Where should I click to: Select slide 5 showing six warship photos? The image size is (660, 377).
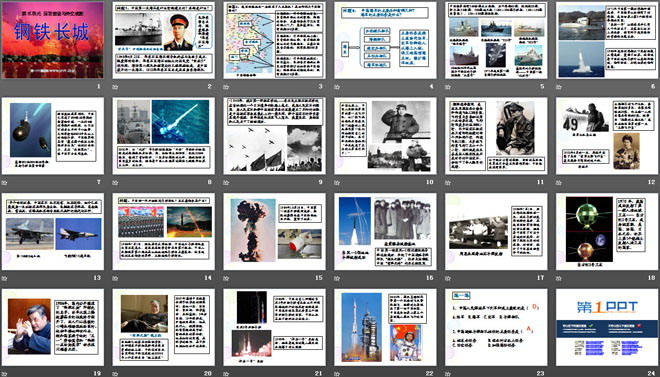click(x=496, y=40)
